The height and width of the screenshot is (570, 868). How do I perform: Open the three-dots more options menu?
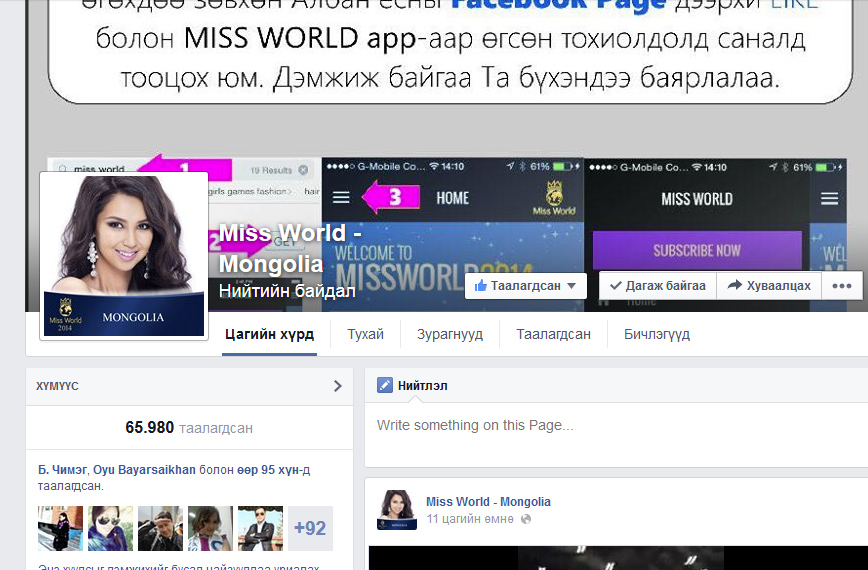pos(841,286)
